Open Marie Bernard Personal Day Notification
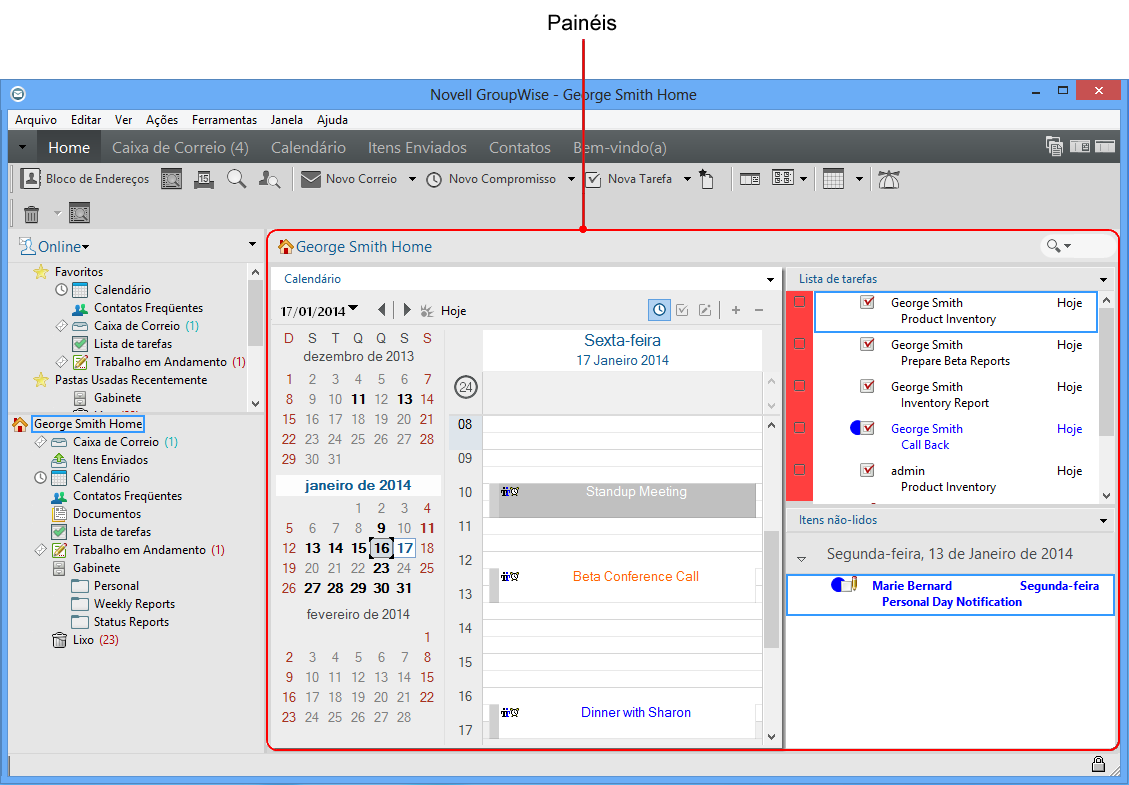 click(950, 594)
